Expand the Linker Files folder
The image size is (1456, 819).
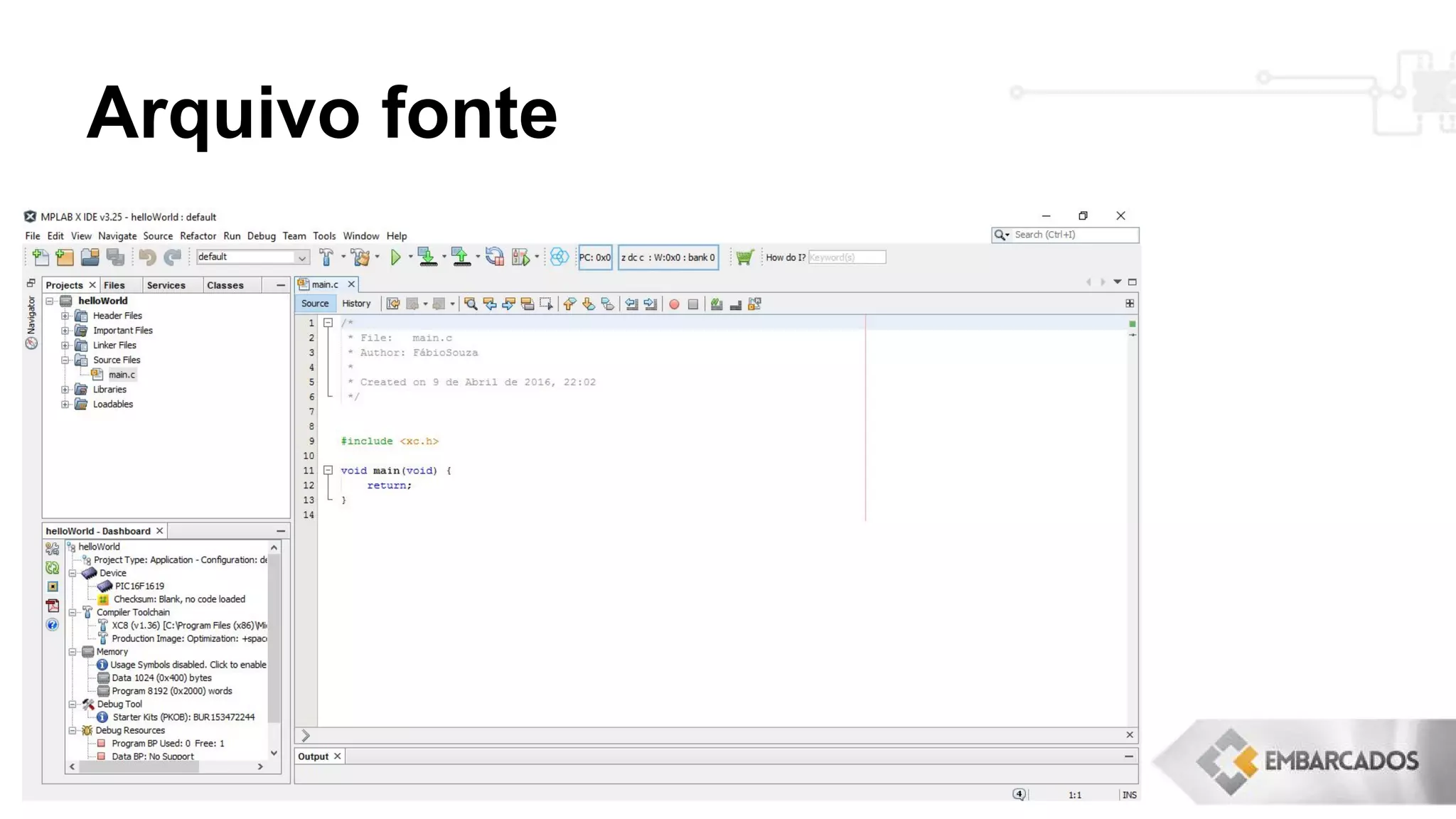65,346
